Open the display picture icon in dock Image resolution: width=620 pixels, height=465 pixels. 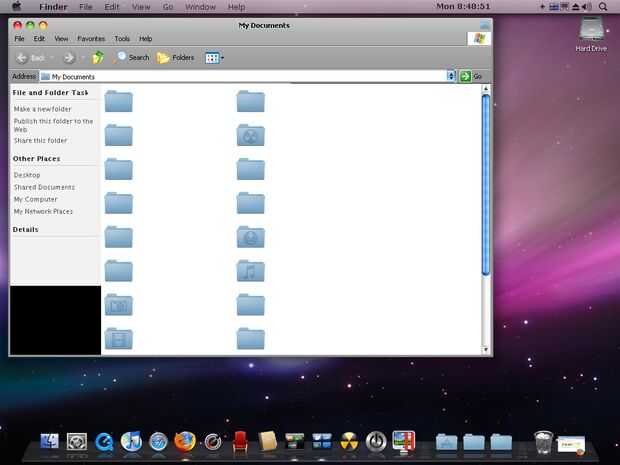point(404,441)
